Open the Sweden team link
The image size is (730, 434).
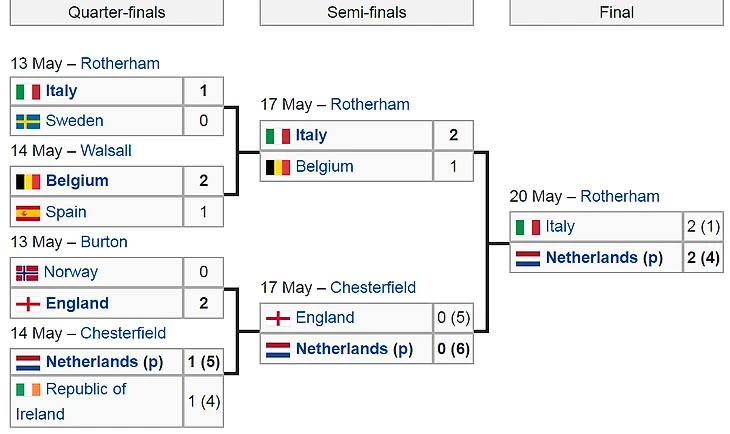click(74, 121)
